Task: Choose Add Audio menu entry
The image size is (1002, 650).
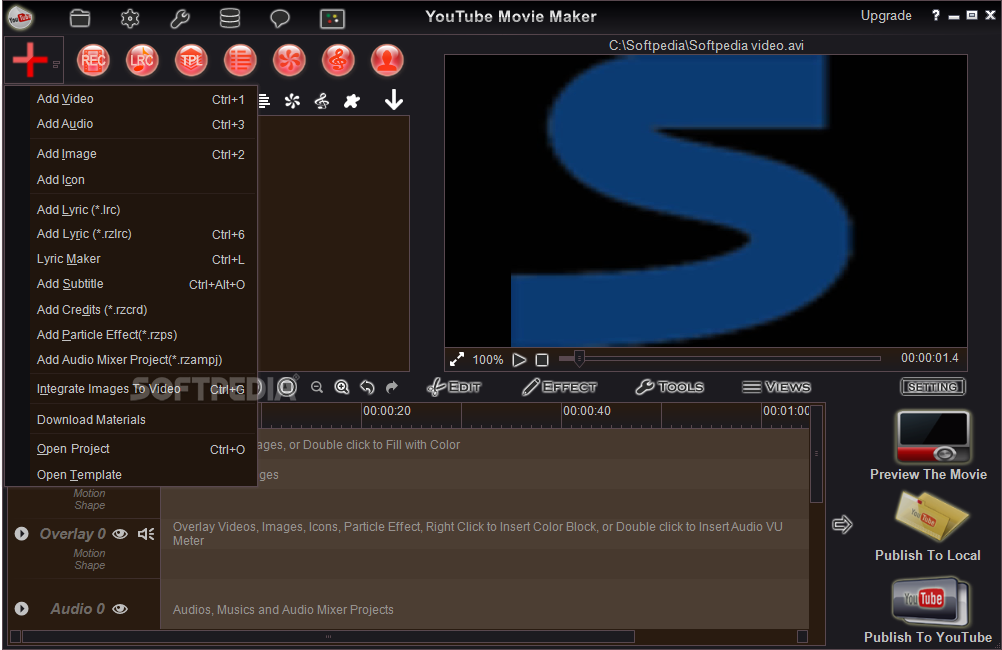Action: pyautogui.click(x=143, y=124)
